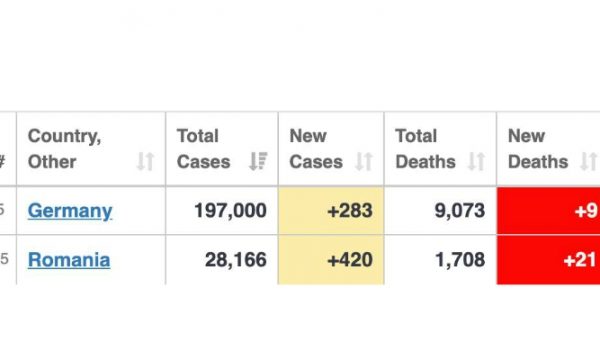Open the Romania country link
Image resolution: width=600 pixels, height=360 pixels.
pyautogui.click(x=69, y=260)
